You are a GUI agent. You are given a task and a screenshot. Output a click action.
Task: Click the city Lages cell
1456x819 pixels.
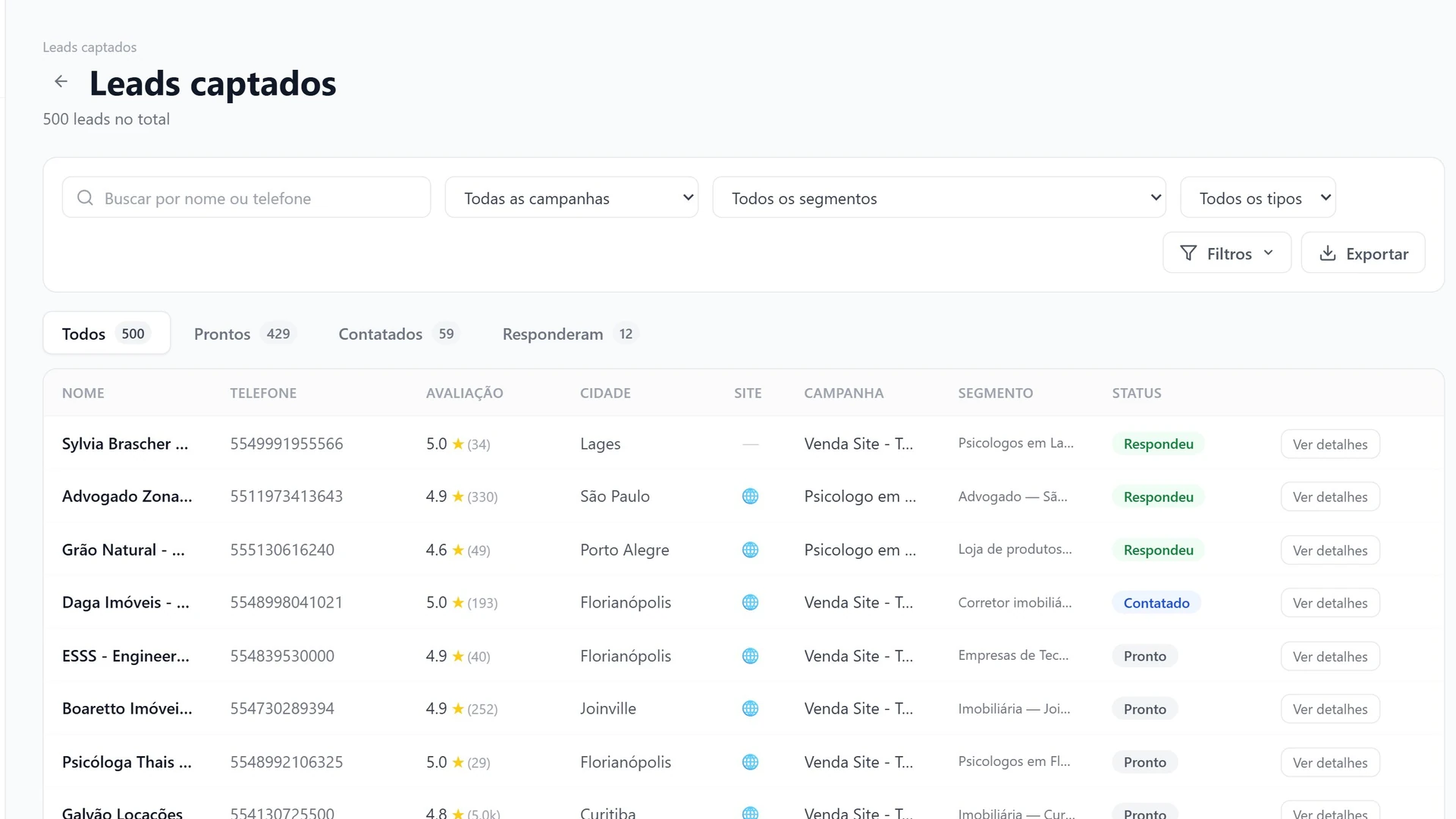(600, 444)
